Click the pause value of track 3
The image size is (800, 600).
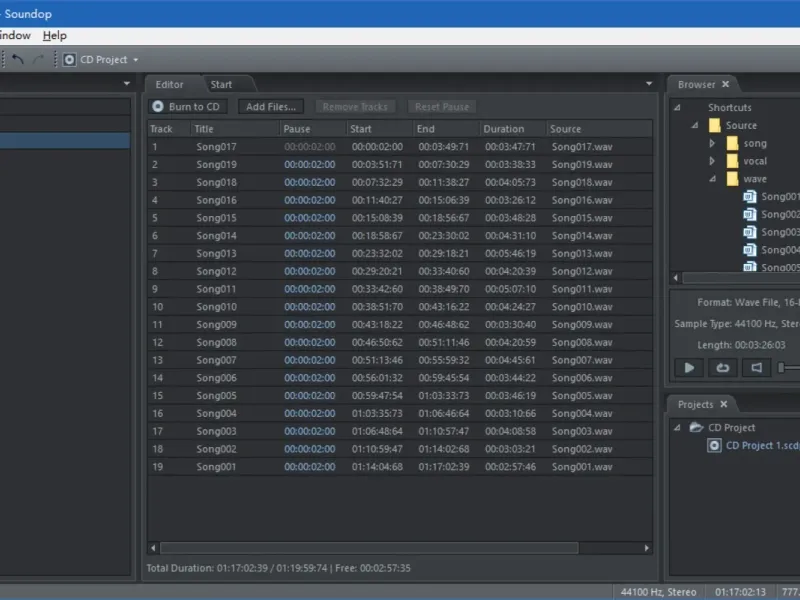(x=310, y=183)
